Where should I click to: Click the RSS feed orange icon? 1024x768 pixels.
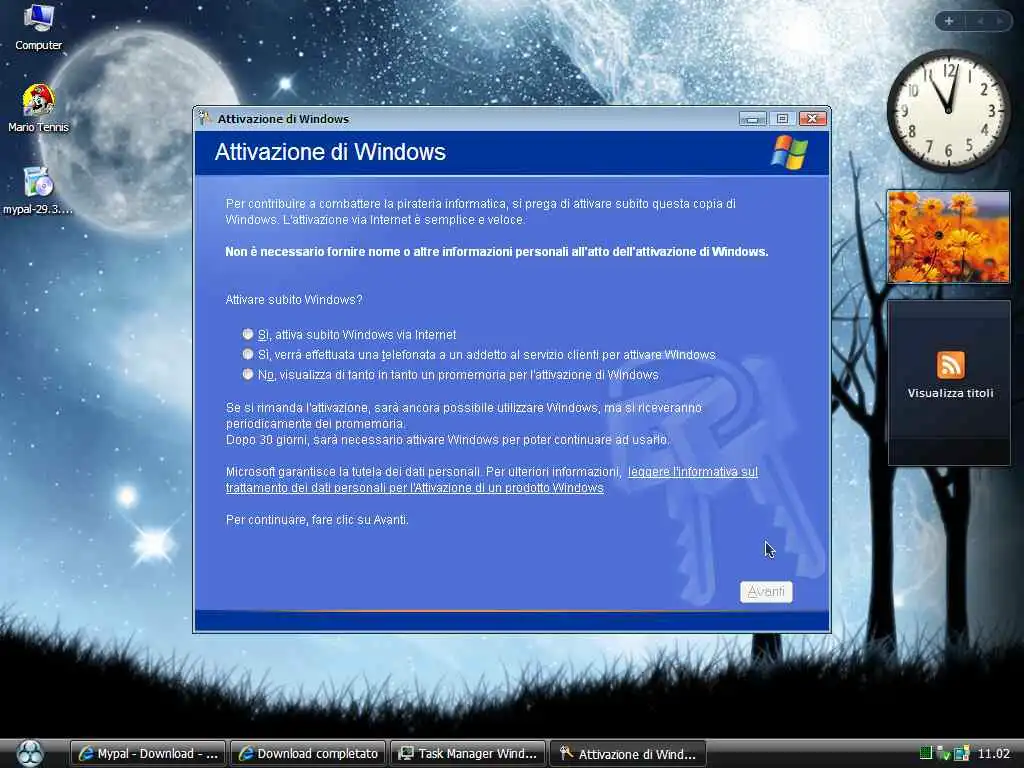tap(950, 365)
